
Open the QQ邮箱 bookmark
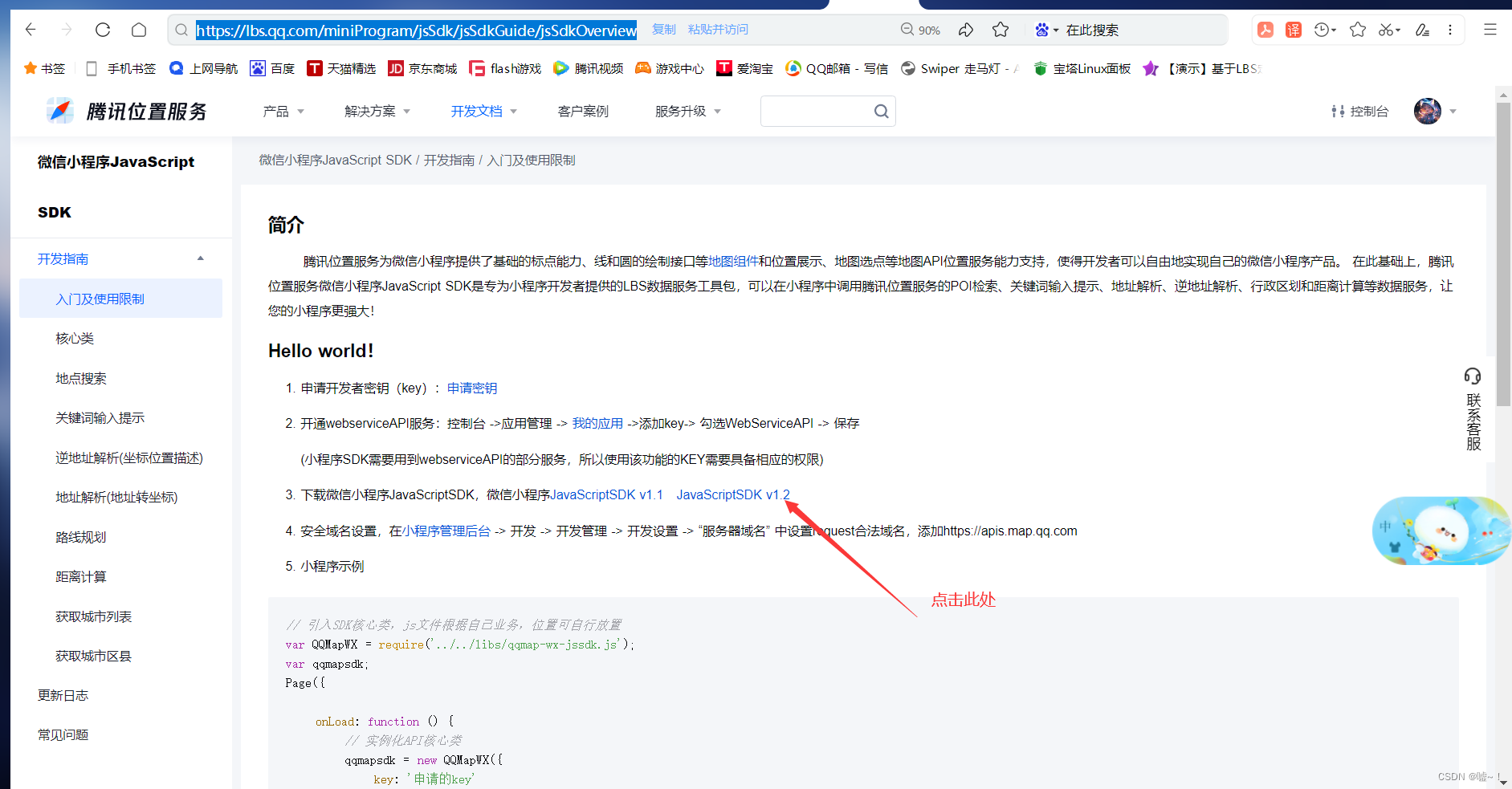(837, 68)
